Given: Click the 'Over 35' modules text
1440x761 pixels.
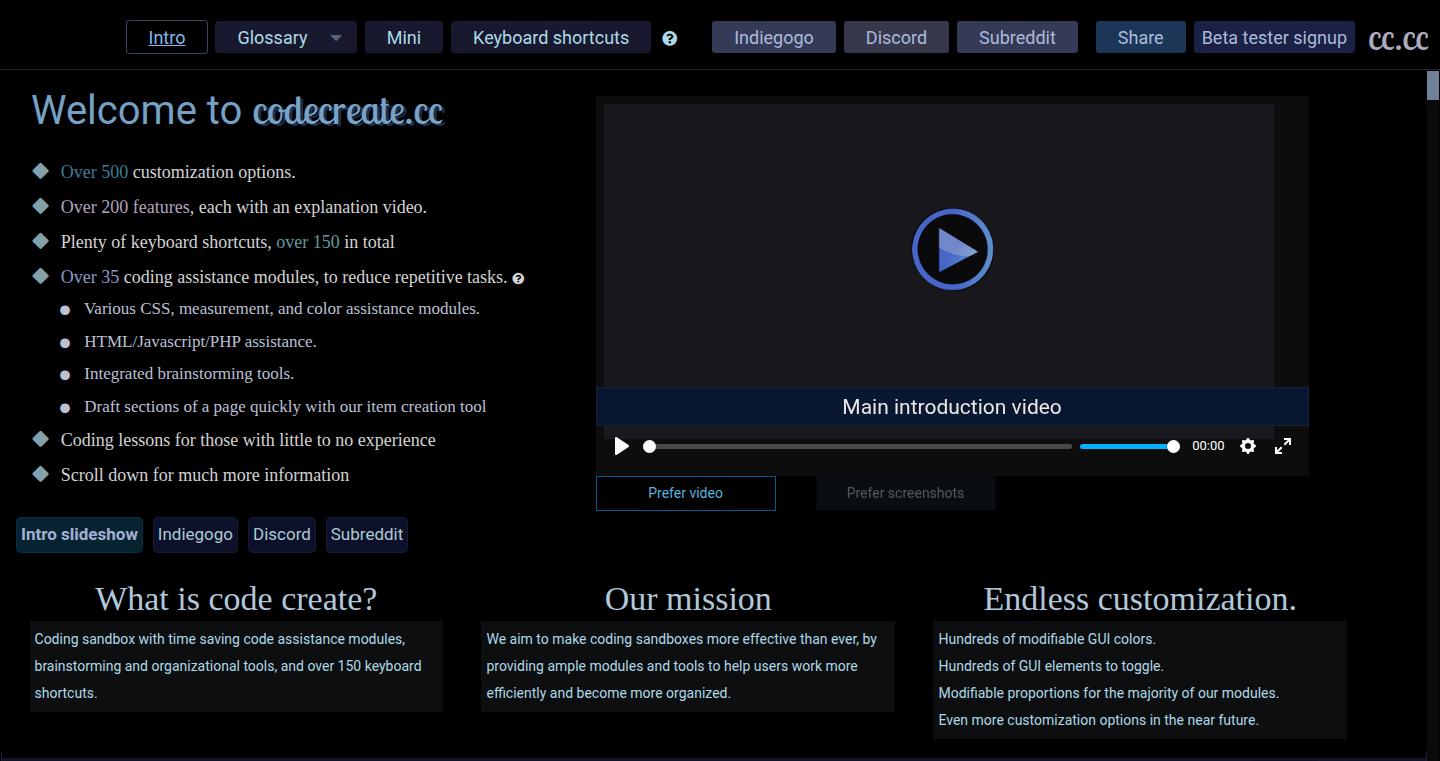Looking at the screenshot, I should click(90, 277).
